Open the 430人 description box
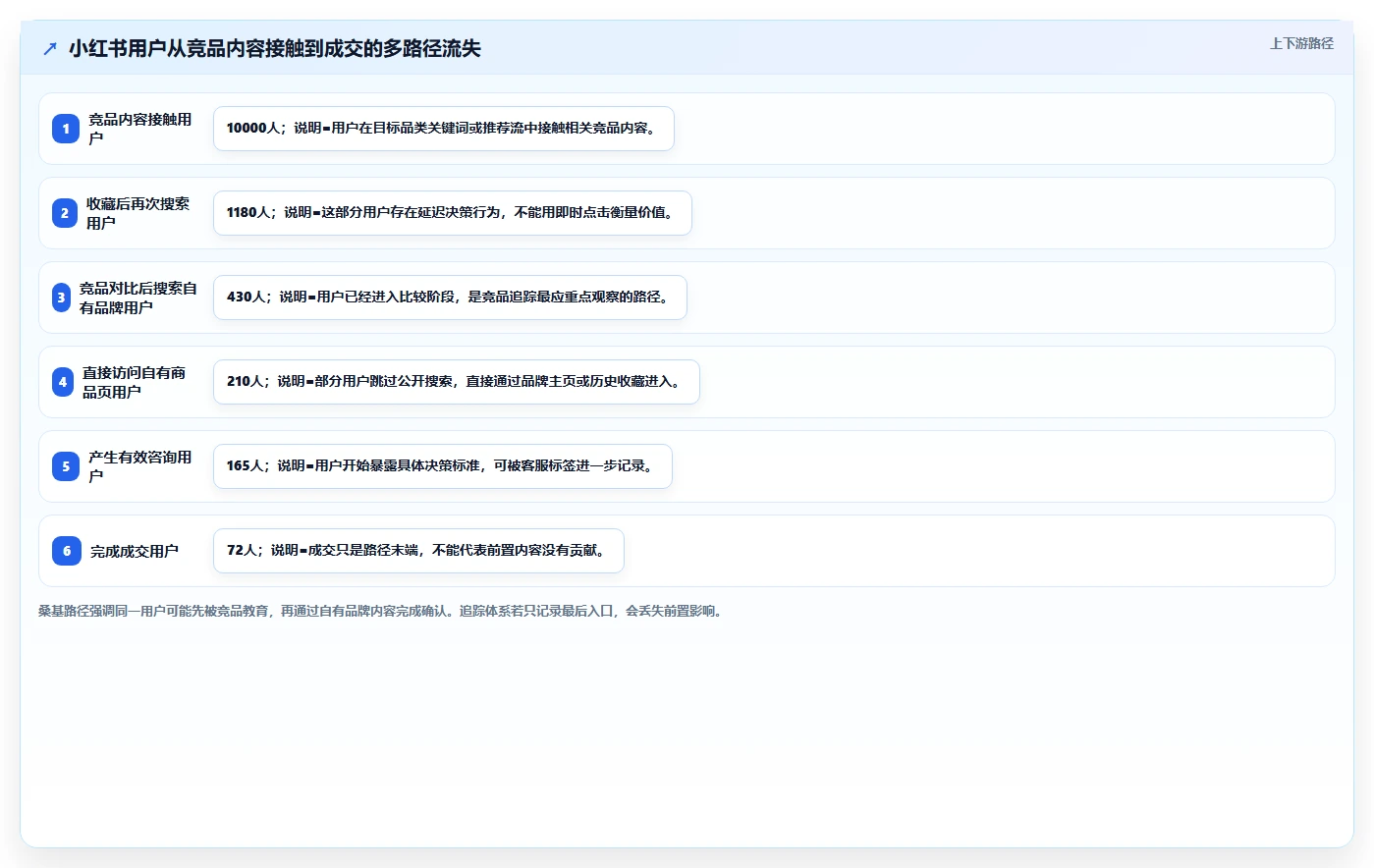This screenshot has width=1374, height=868. tap(450, 298)
